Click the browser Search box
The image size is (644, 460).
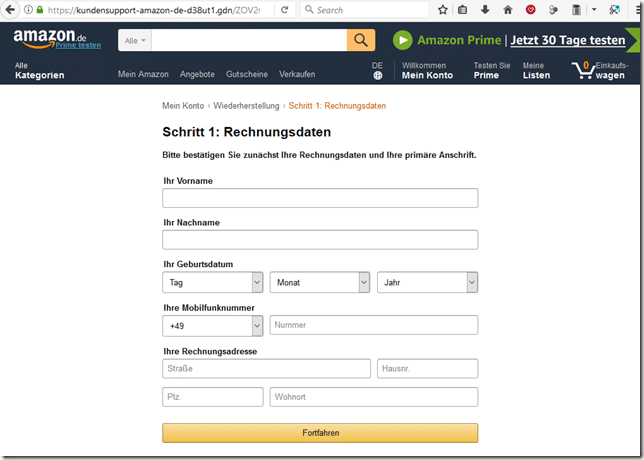click(x=366, y=10)
